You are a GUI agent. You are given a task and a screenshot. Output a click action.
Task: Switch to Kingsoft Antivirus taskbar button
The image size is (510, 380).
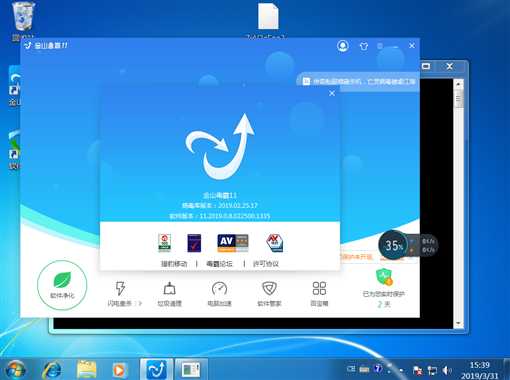157,370
